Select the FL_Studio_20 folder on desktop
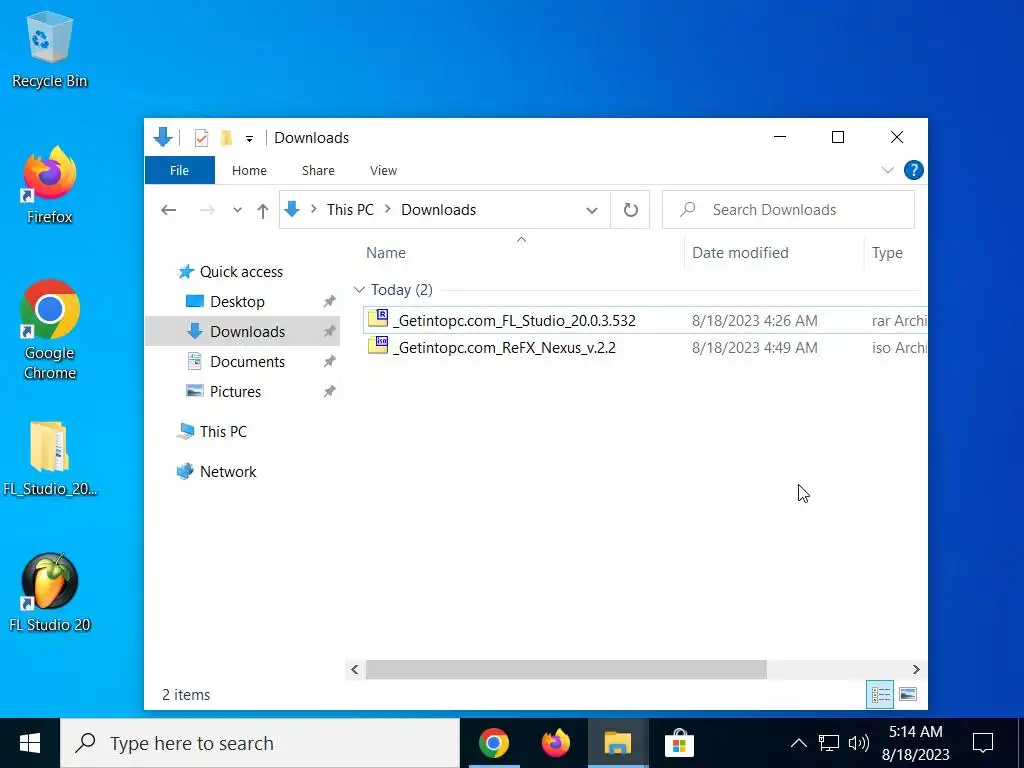1024x768 pixels. pyautogui.click(x=50, y=459)
